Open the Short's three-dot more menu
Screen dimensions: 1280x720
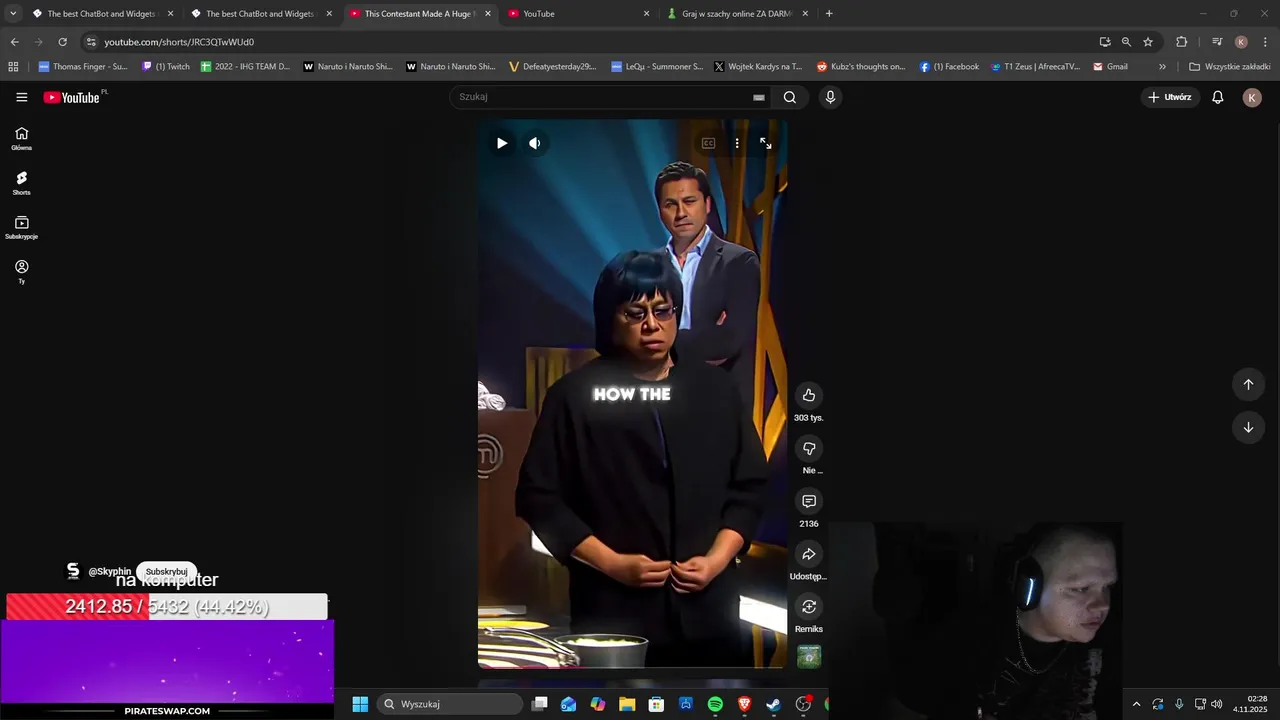point(737,143)
